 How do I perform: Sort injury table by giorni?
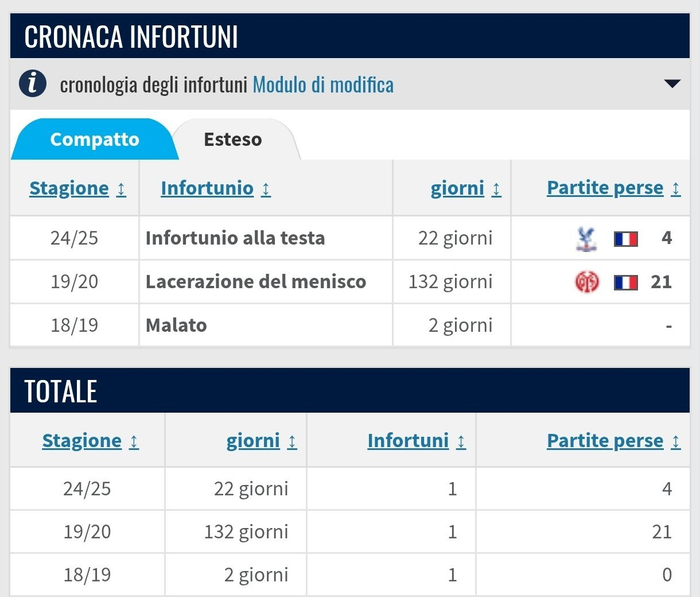pyautogui.click(x=465, y=188)
